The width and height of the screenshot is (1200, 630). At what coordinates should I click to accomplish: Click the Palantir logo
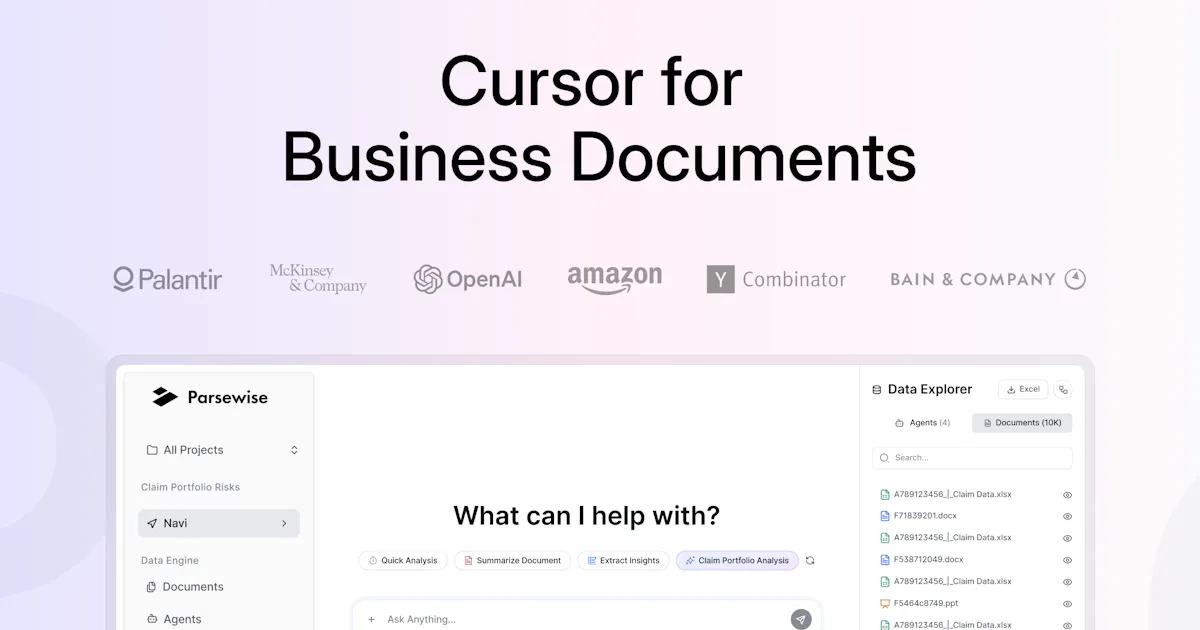167,279
